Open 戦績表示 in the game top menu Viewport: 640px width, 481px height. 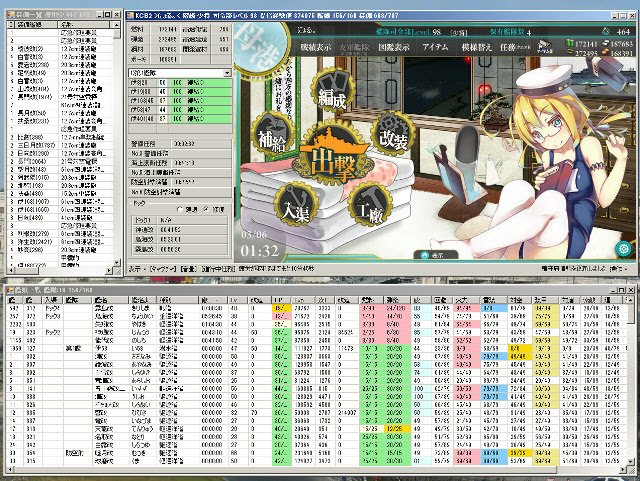[x=316, y=47]
